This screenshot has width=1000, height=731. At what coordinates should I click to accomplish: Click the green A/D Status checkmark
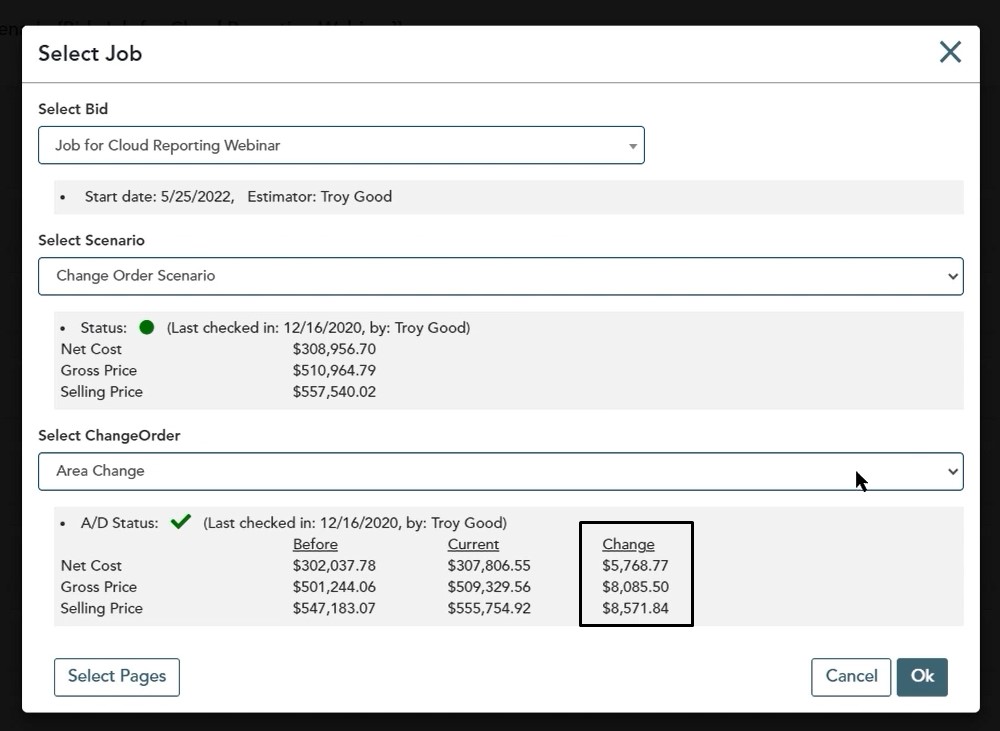coord(180,522)
